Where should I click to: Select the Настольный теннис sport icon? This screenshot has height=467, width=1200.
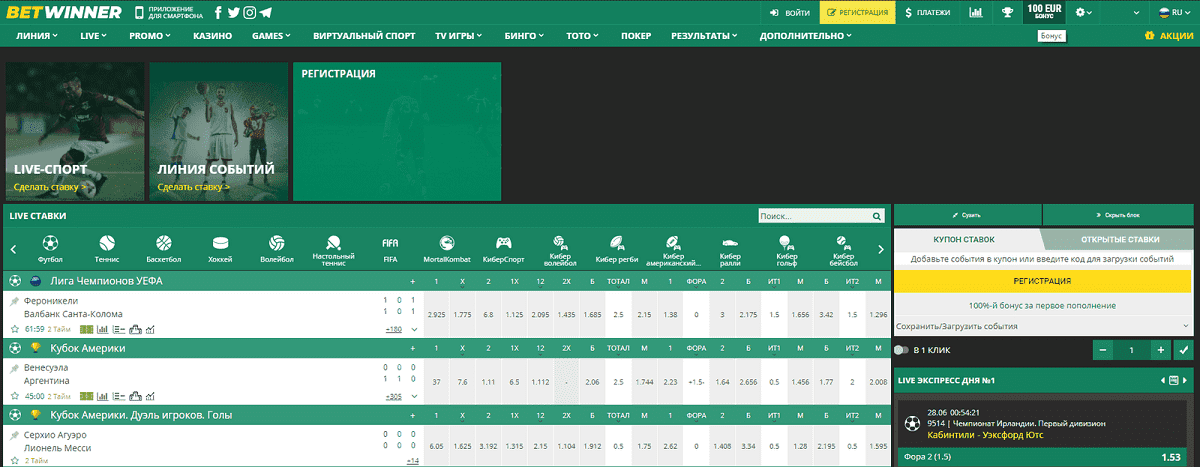click(x=333, y=241)
